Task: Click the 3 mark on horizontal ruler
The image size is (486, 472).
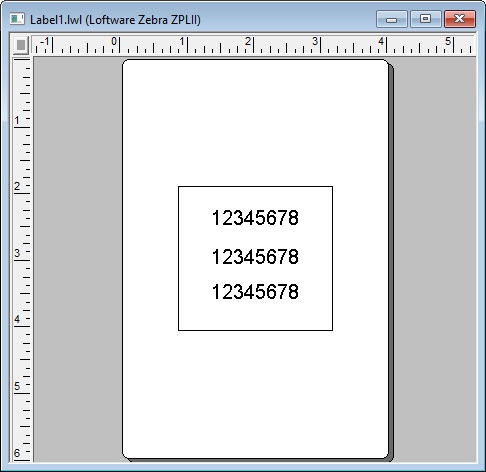Action: [315, 42]
